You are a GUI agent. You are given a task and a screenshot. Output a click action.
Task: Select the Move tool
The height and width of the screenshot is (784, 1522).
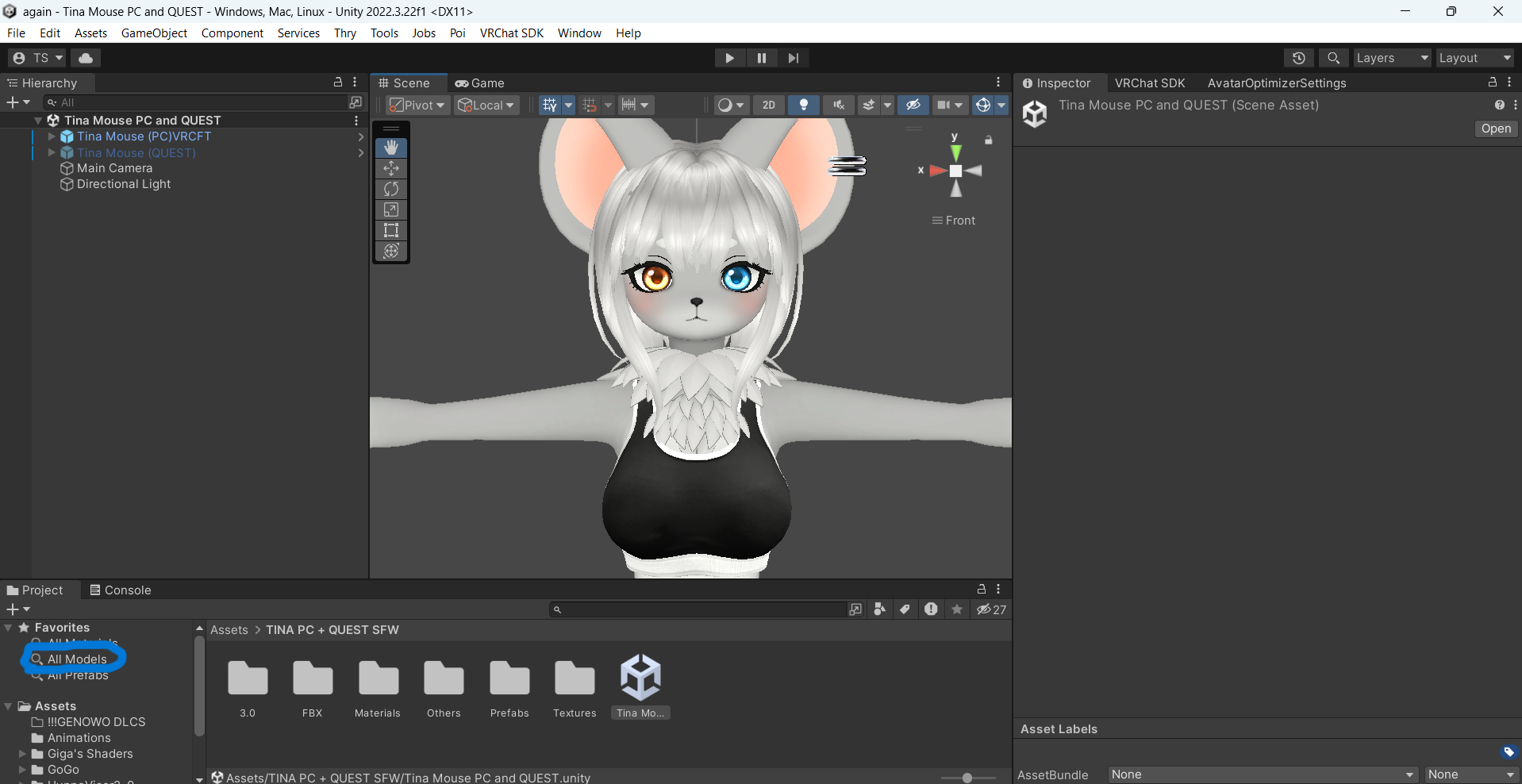[391, 168]
